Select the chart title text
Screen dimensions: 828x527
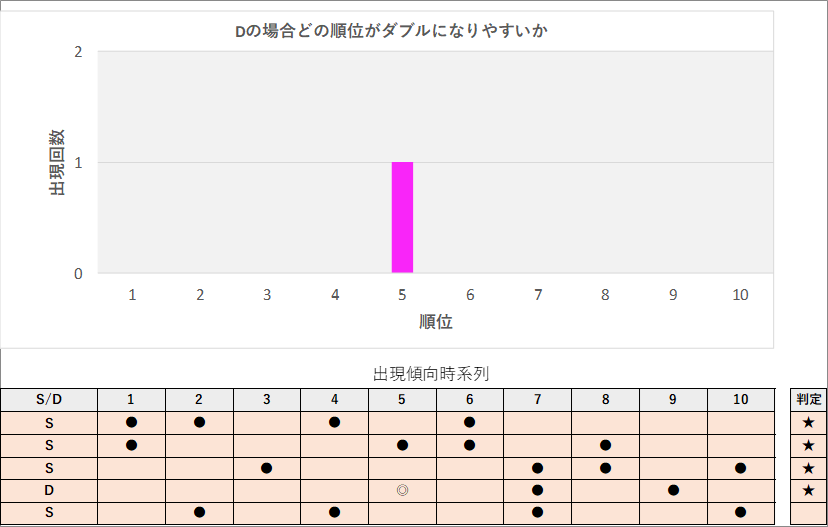391,31
